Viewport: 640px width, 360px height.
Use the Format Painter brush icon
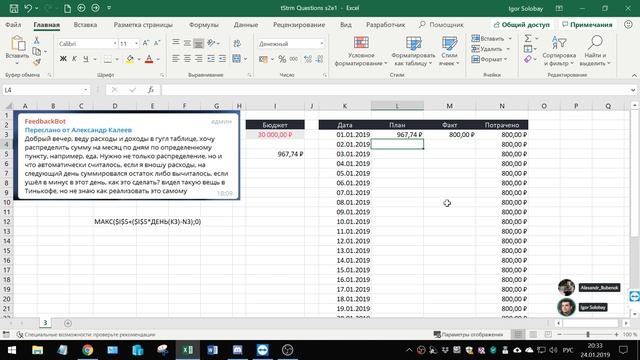click(36, 62)
